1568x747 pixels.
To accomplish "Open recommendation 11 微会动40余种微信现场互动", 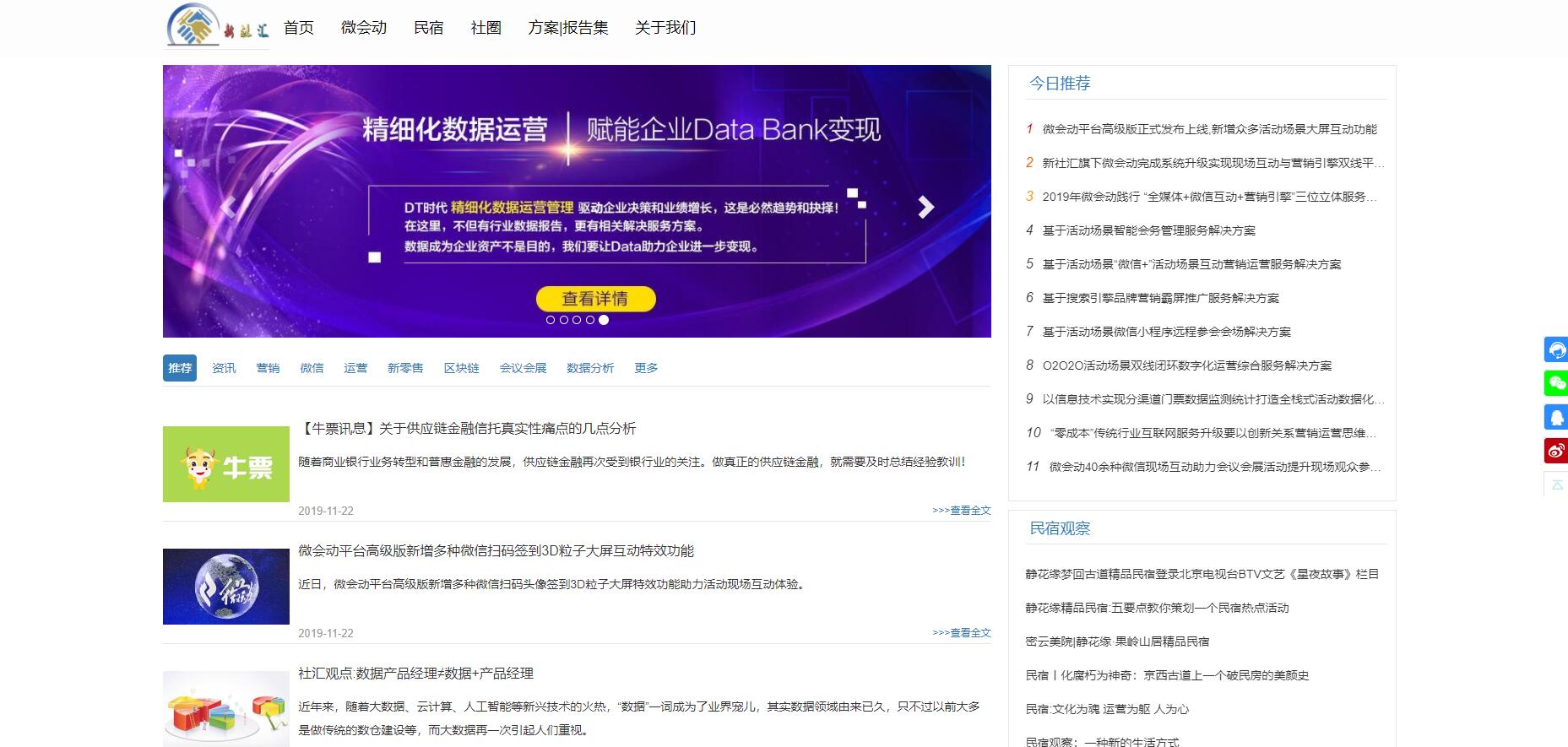I will coord(1215,467).
